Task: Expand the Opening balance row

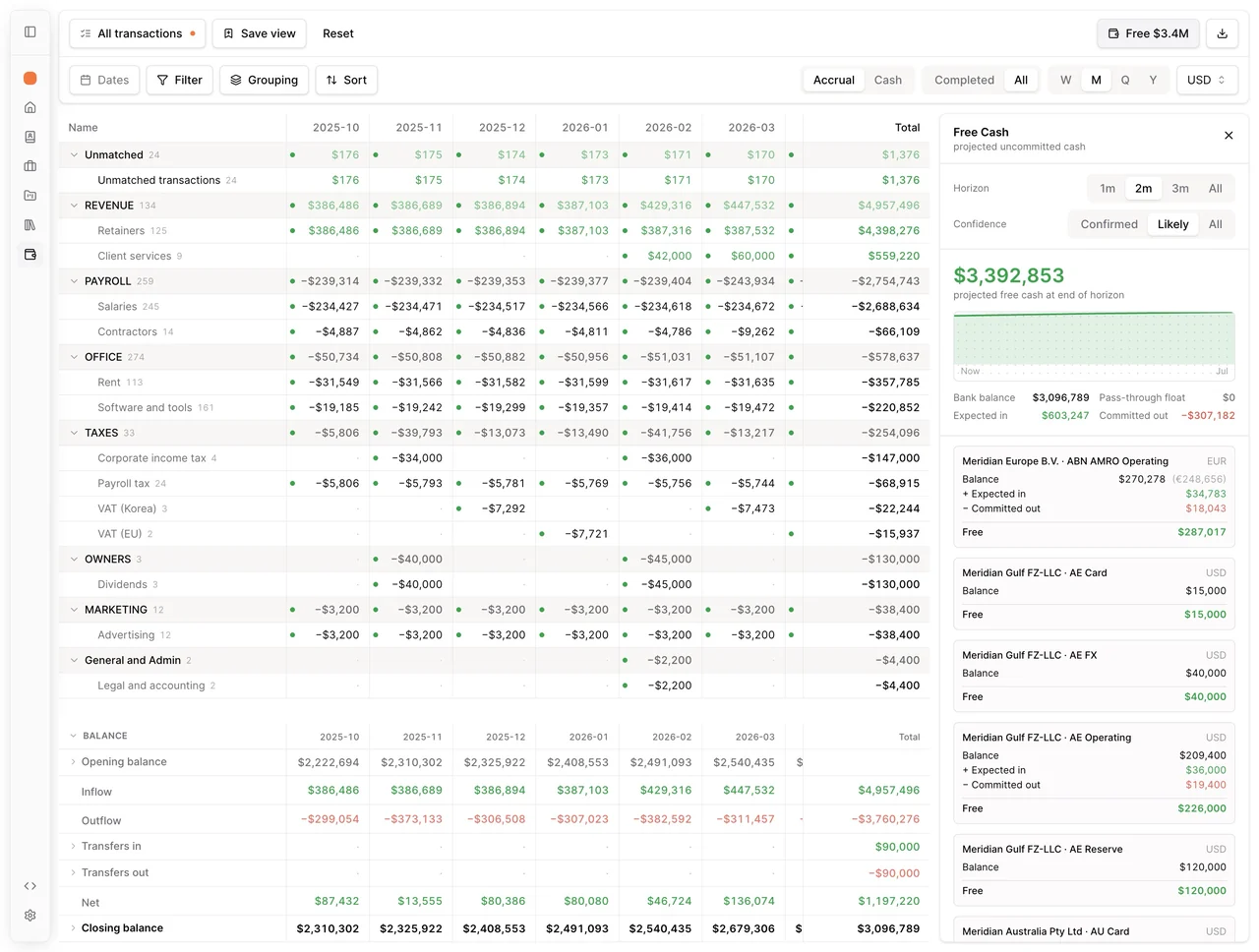Action: [73, 761]
